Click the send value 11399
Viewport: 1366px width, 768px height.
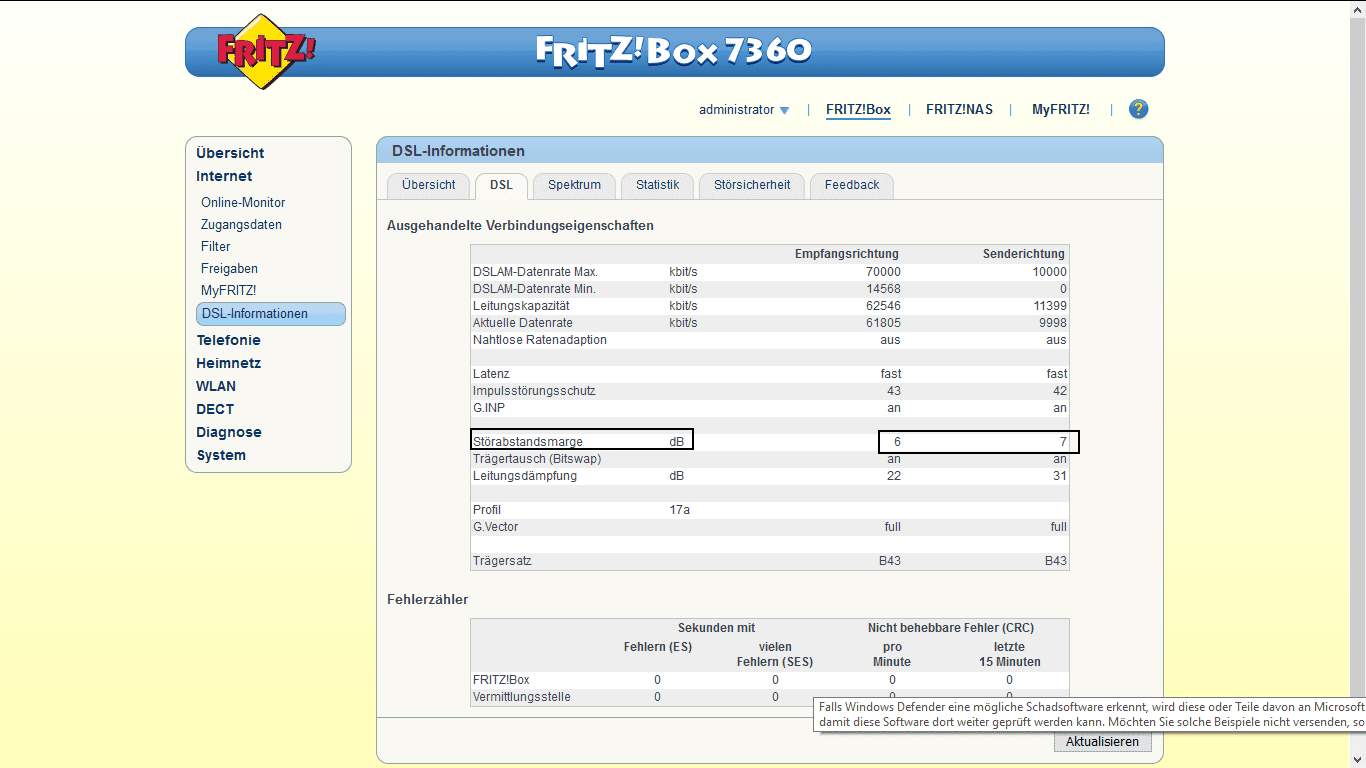tap(1049, 306)
